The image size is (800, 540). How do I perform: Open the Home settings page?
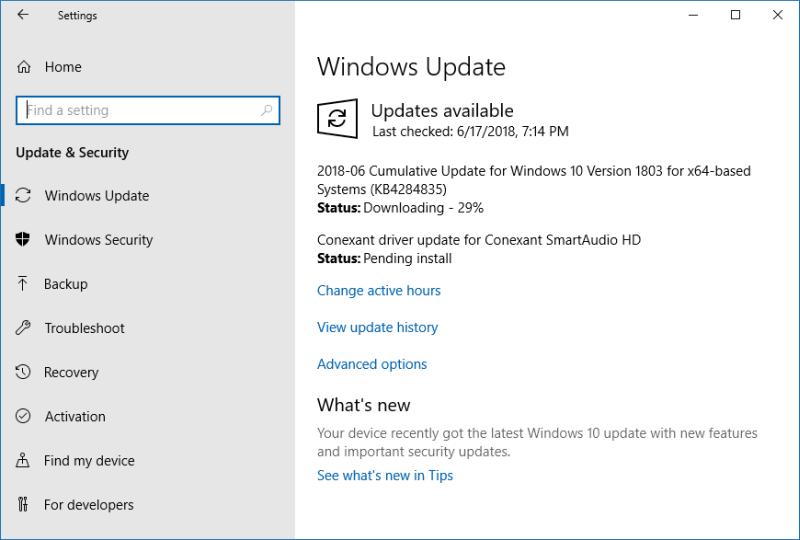click(63, 67)
